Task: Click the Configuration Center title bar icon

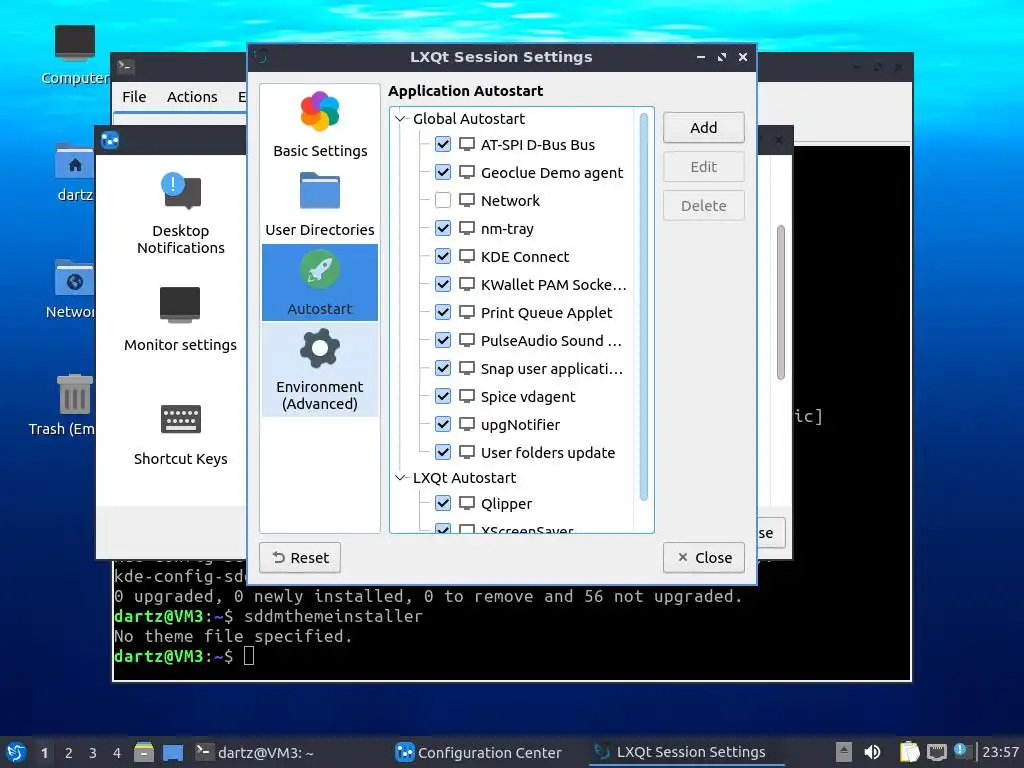Action: click(x=110, y=140)
